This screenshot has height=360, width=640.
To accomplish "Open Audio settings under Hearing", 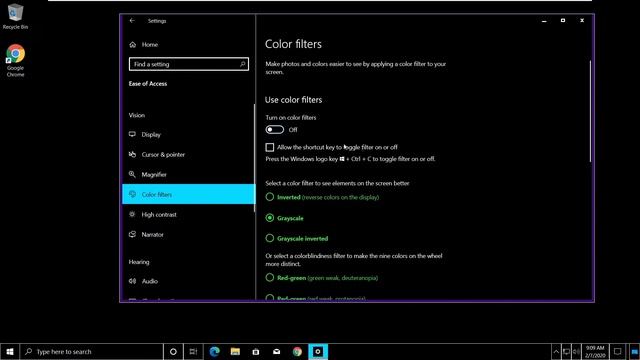I will click(189, 281).
